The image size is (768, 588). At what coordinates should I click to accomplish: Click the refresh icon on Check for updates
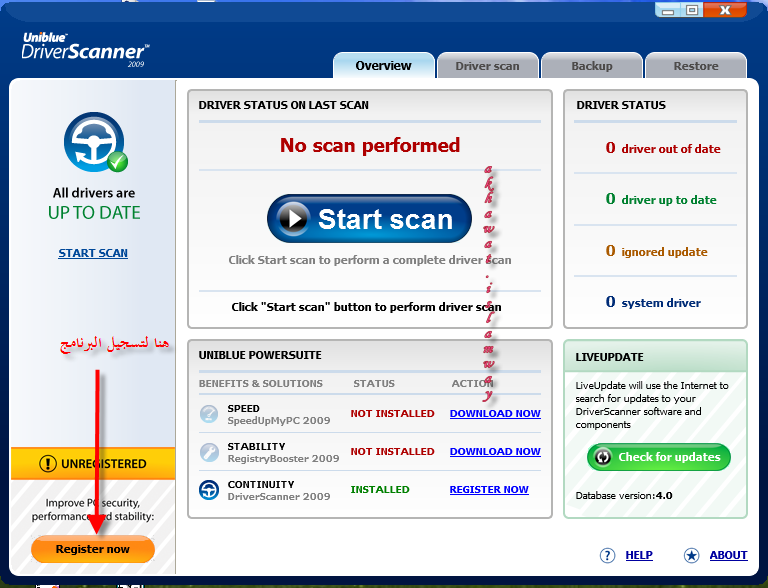point(603,457)
